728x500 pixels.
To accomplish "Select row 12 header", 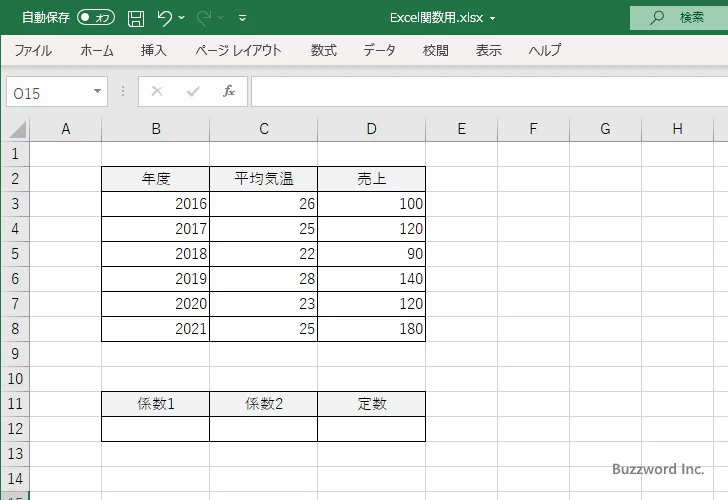I will pyautogui.click(x=15, y=429).
